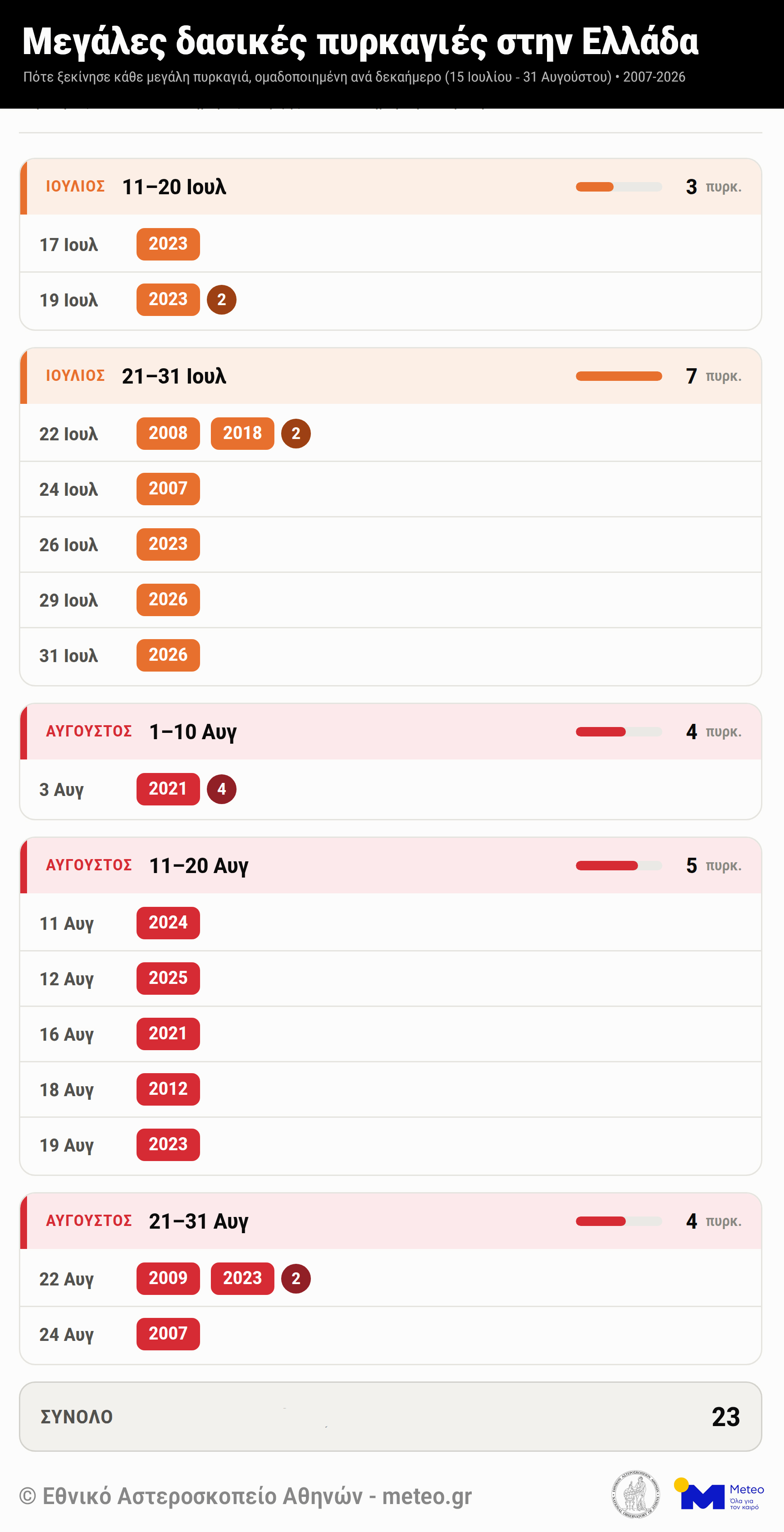Screen dimensions: 784x1532
Task: Click the 2026 tag on 29 Ιουλ
Action: (x=168, y=599)
